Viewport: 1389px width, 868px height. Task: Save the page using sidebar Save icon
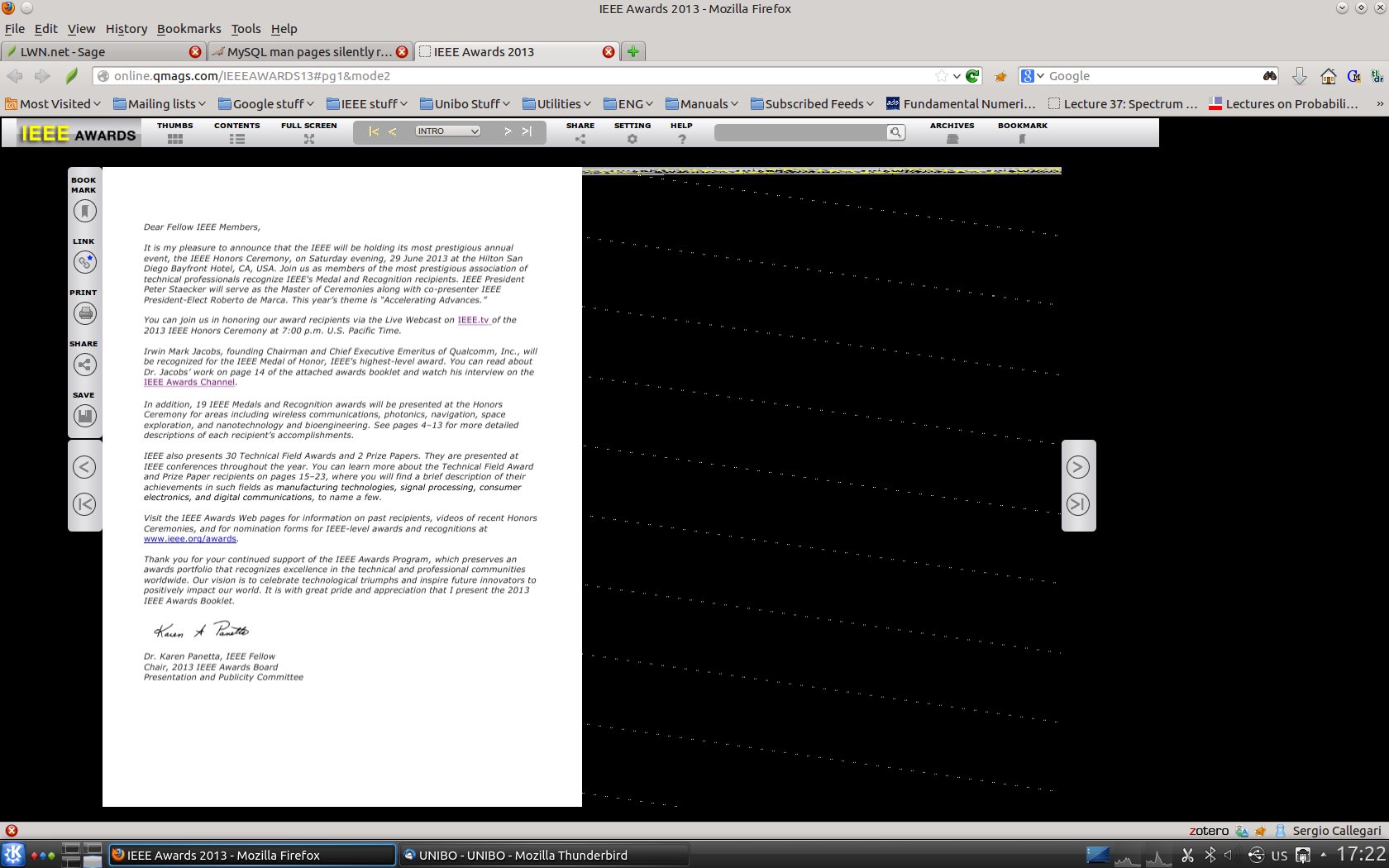tap(84, 417)
